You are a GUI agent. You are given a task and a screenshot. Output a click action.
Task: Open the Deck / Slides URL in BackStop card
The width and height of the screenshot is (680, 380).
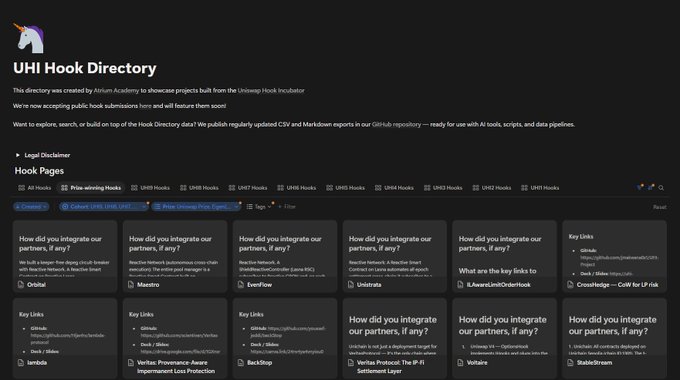[287, 352]
